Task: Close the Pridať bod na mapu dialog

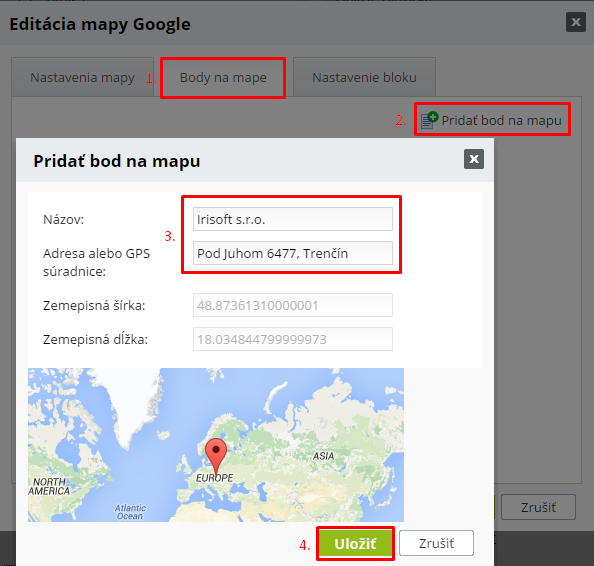Action: 474,159
